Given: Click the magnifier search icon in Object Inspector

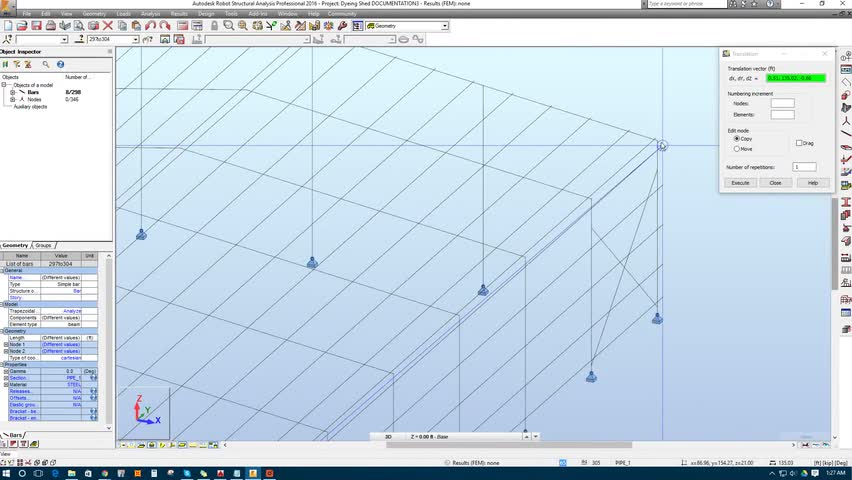Looking at the screenshot, I should tap(46, 64).
